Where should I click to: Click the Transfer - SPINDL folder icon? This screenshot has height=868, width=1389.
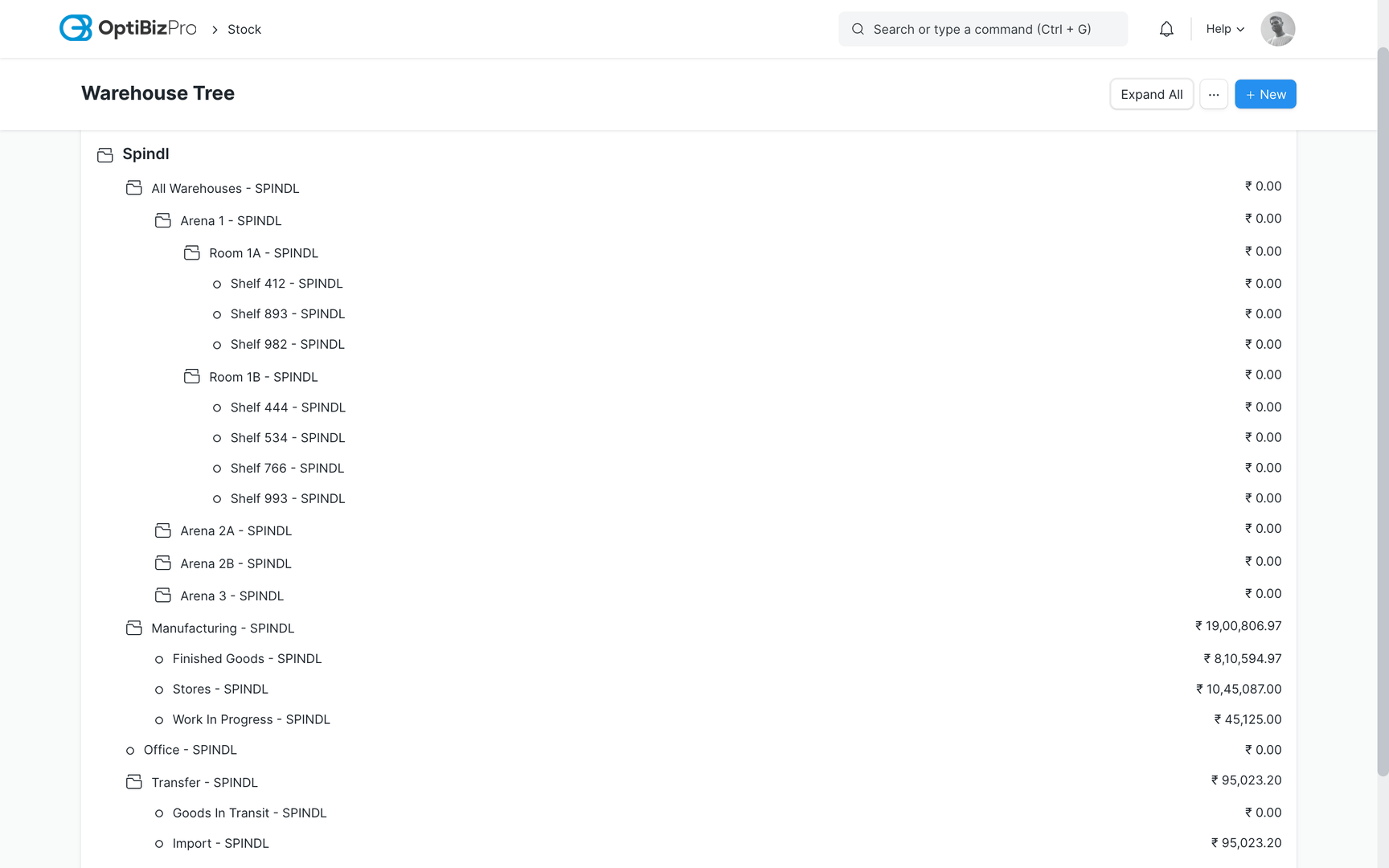134,782
